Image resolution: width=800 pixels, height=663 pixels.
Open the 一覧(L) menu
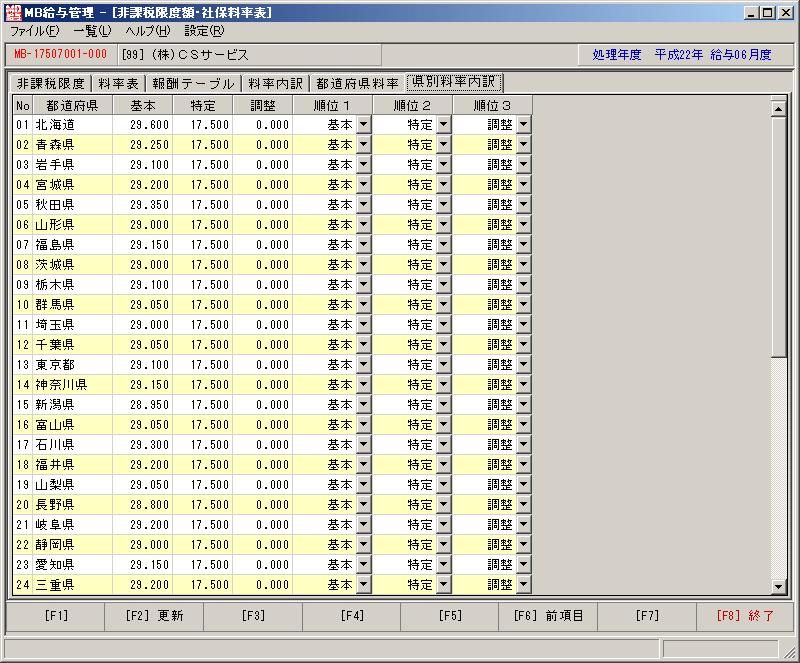coord(92,31)
